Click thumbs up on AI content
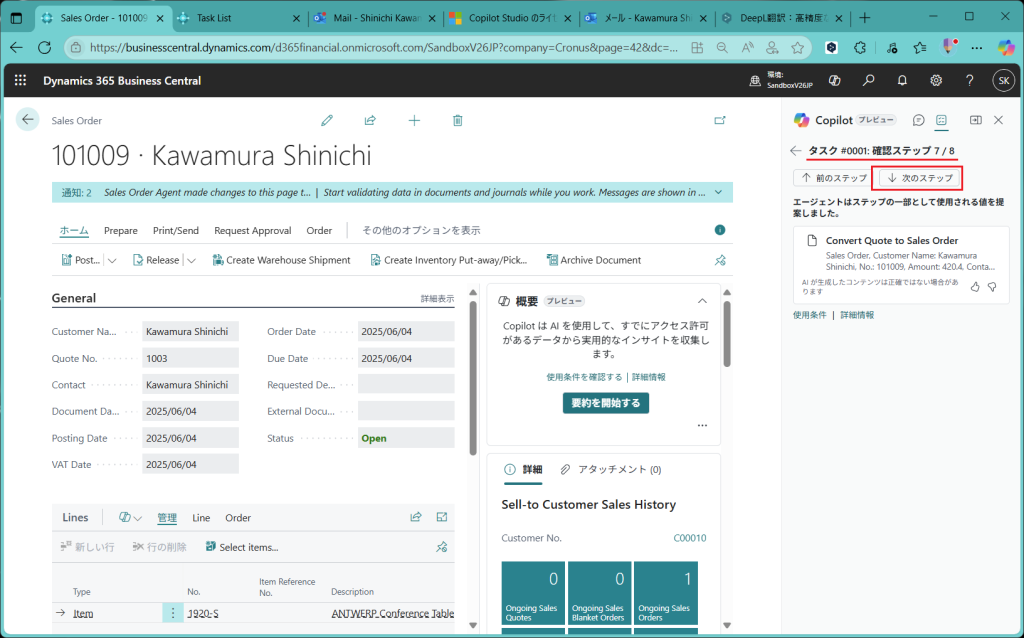Screen dimensions: 1024x638 click(x=975, y=287)
